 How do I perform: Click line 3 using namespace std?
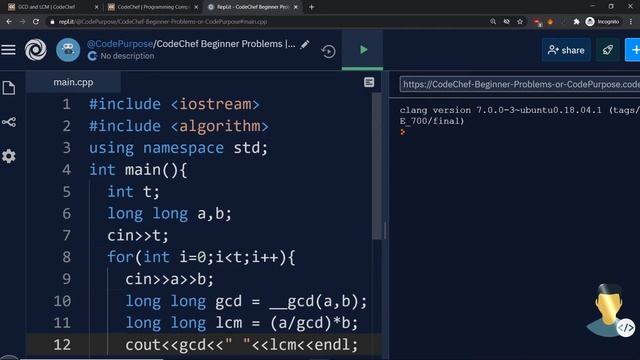(x=178, y=148)
